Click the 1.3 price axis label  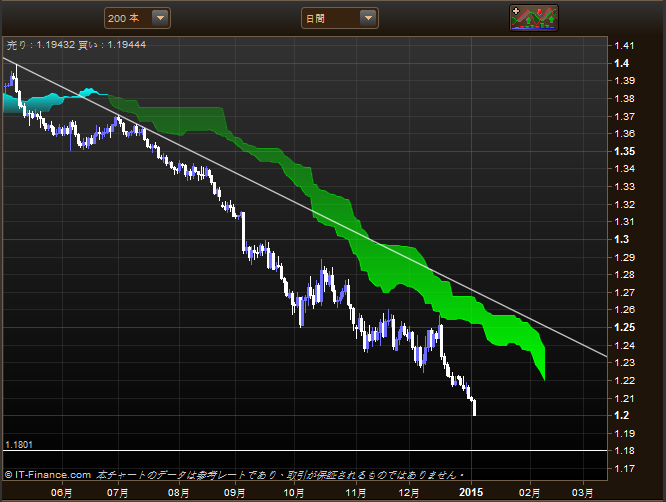pyautogui.click(x=621, y=239)
